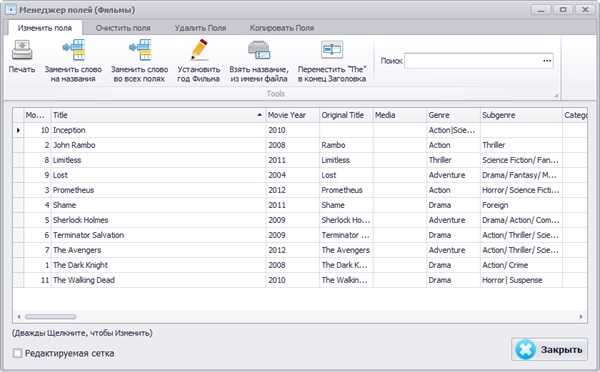Sort by the Movie Year column header
The image size is (600, 372).
pyautogui.click(x=293, y=115)
